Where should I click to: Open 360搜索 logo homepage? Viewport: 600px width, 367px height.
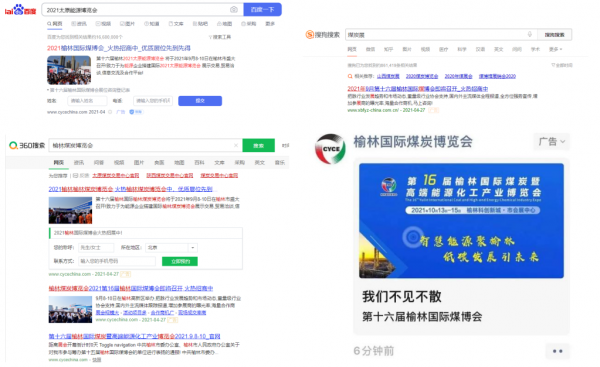tap(27, 145)
